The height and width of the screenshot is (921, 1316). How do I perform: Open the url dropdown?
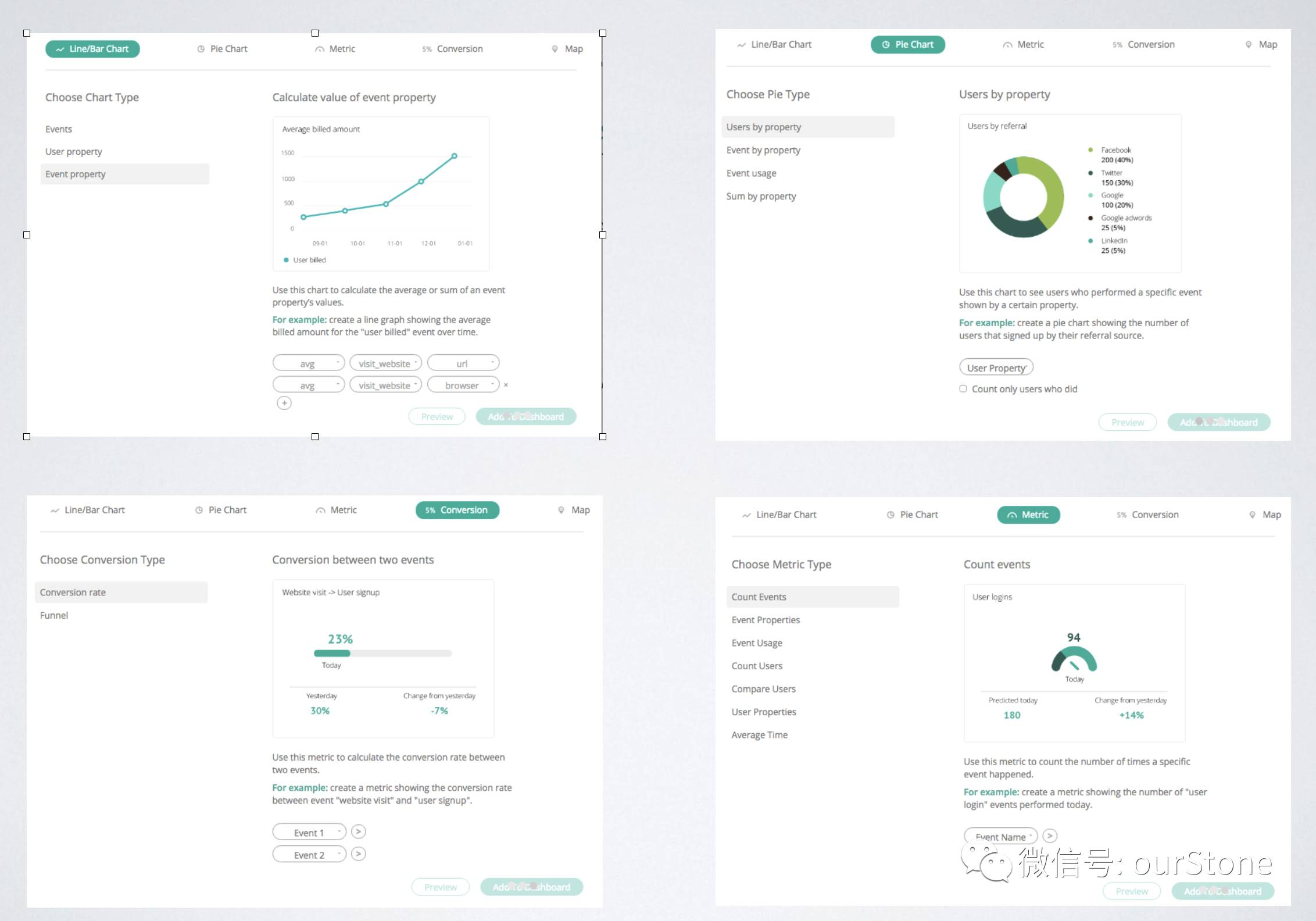click(463, 363)
